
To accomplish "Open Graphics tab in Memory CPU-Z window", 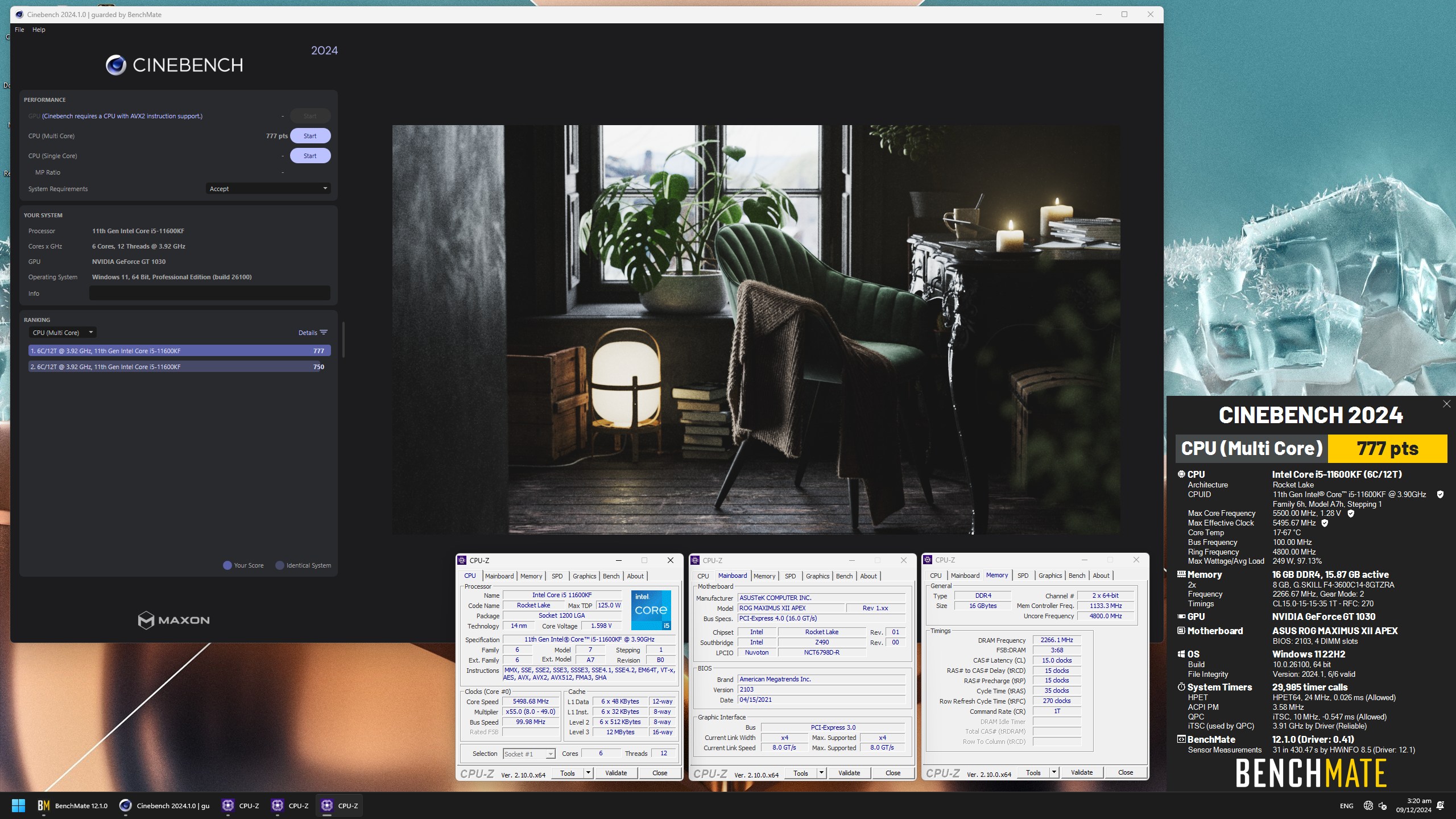I will pyautogui.click(x=1050, y=576).
